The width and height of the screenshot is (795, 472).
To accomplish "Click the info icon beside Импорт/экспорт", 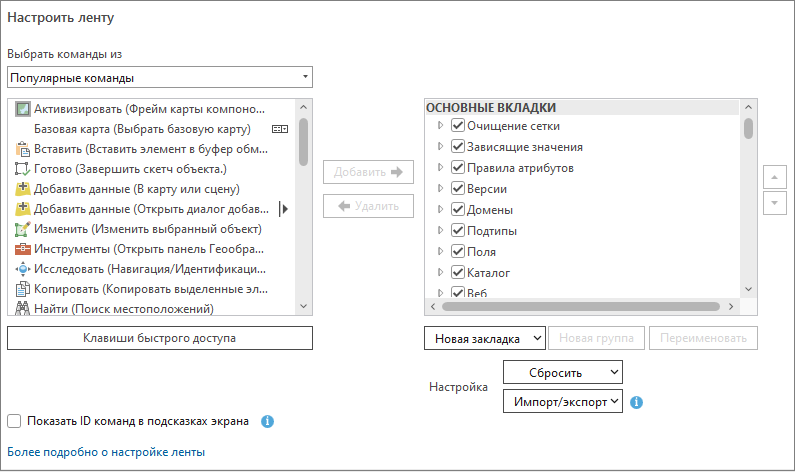I will [x=636, y=403].
